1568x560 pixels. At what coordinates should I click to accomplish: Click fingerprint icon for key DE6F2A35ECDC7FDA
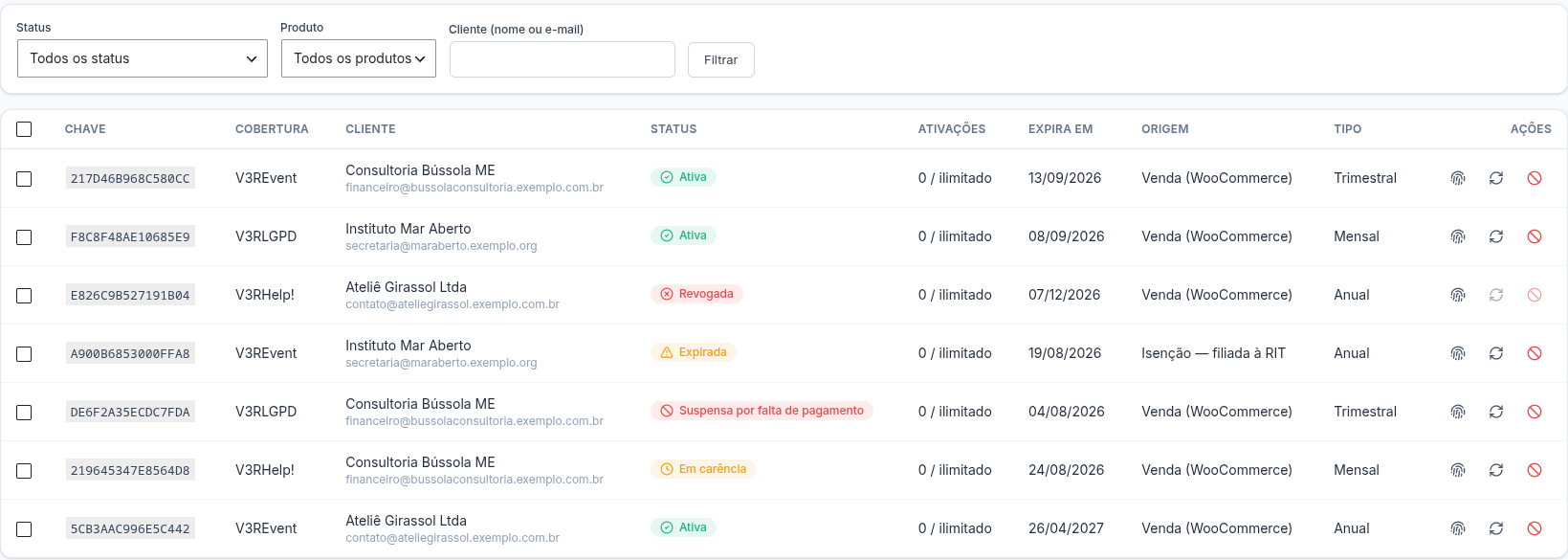[x=1458, y=412]
